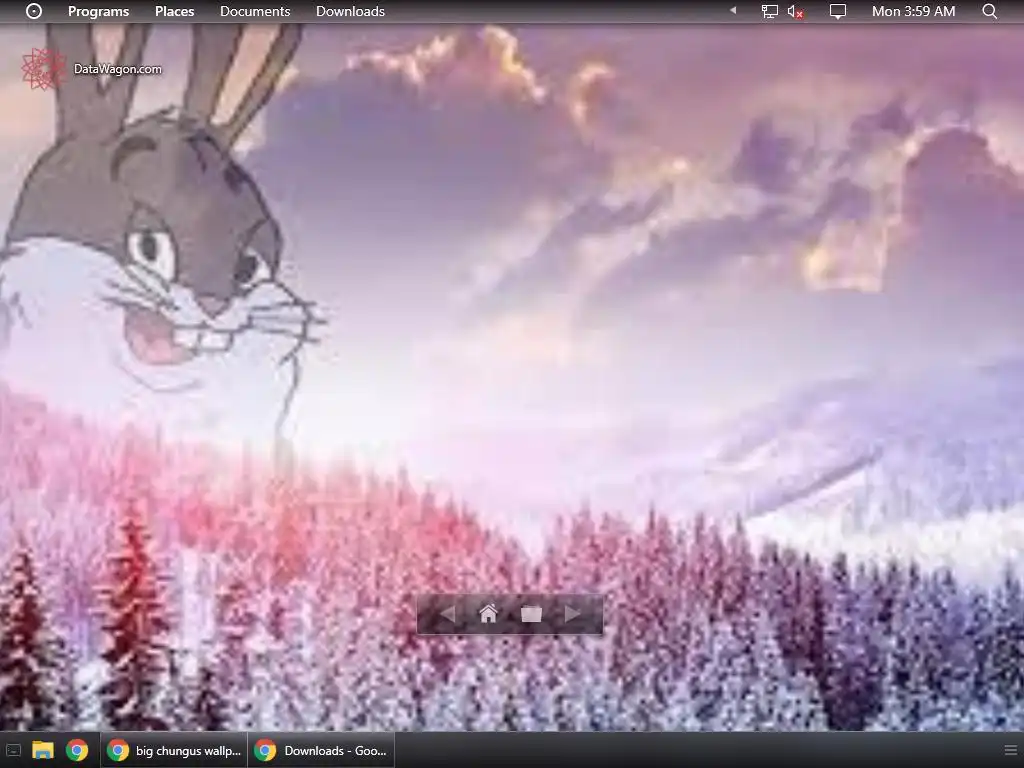
Task: Switch to big chungus wallpaper Chrome window
Action: [174, 750]
